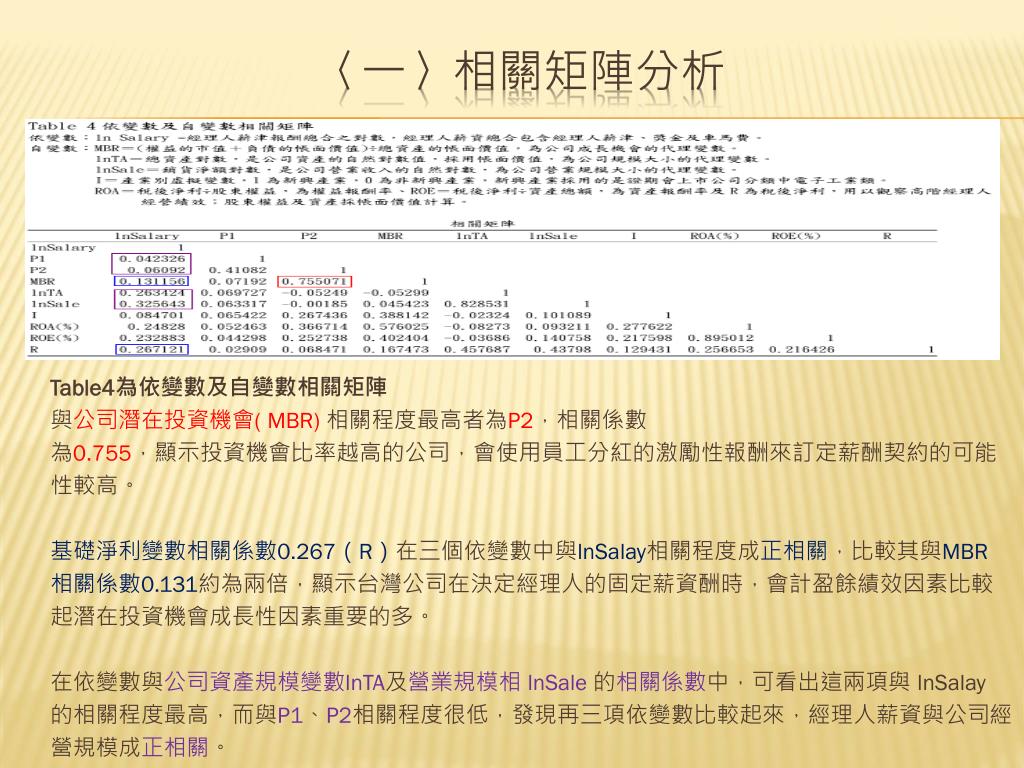This screenshot has width=1024, height=768.
Task: Select the R row label
Action: point(34,349)
